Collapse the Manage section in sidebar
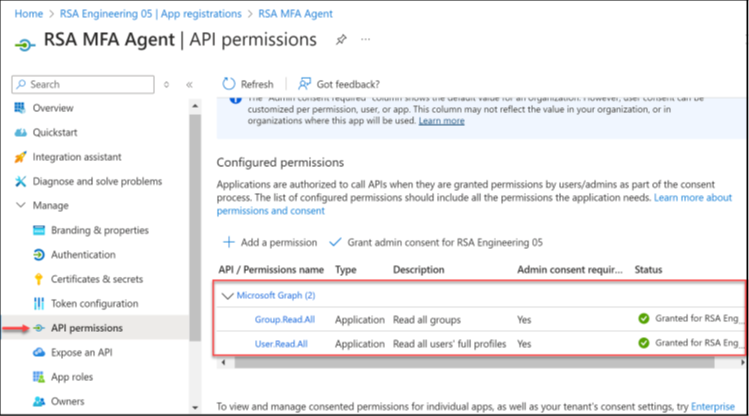 (x=21, y=206)
